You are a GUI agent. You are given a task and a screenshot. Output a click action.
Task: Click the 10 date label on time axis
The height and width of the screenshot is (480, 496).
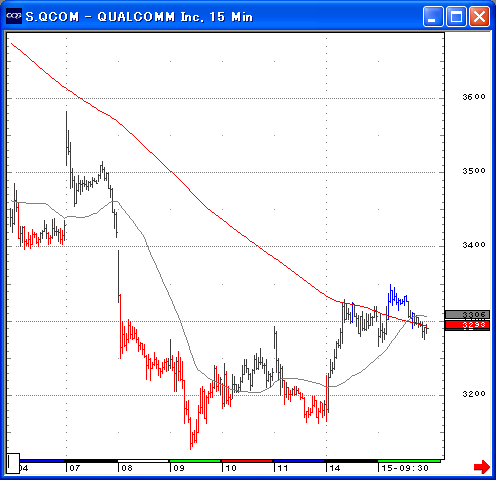231,468
